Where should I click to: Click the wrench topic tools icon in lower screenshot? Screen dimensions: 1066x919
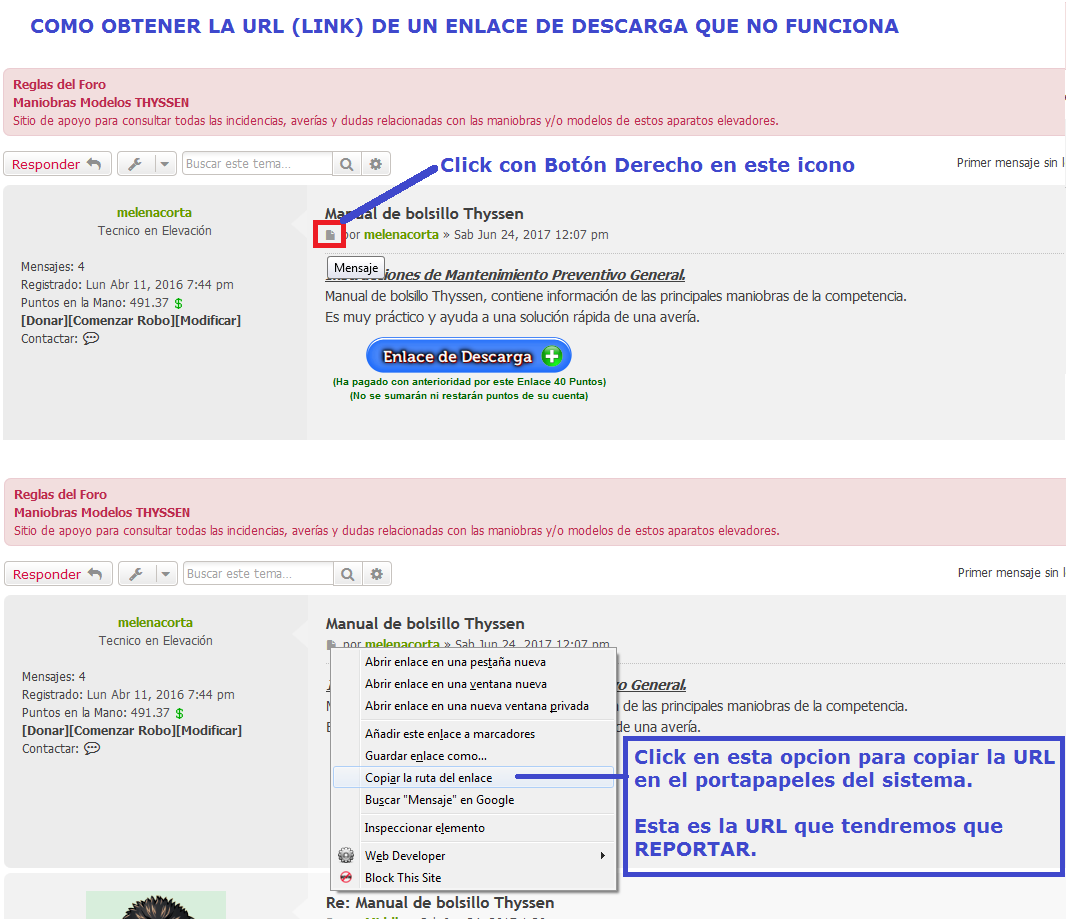point(137,574)
